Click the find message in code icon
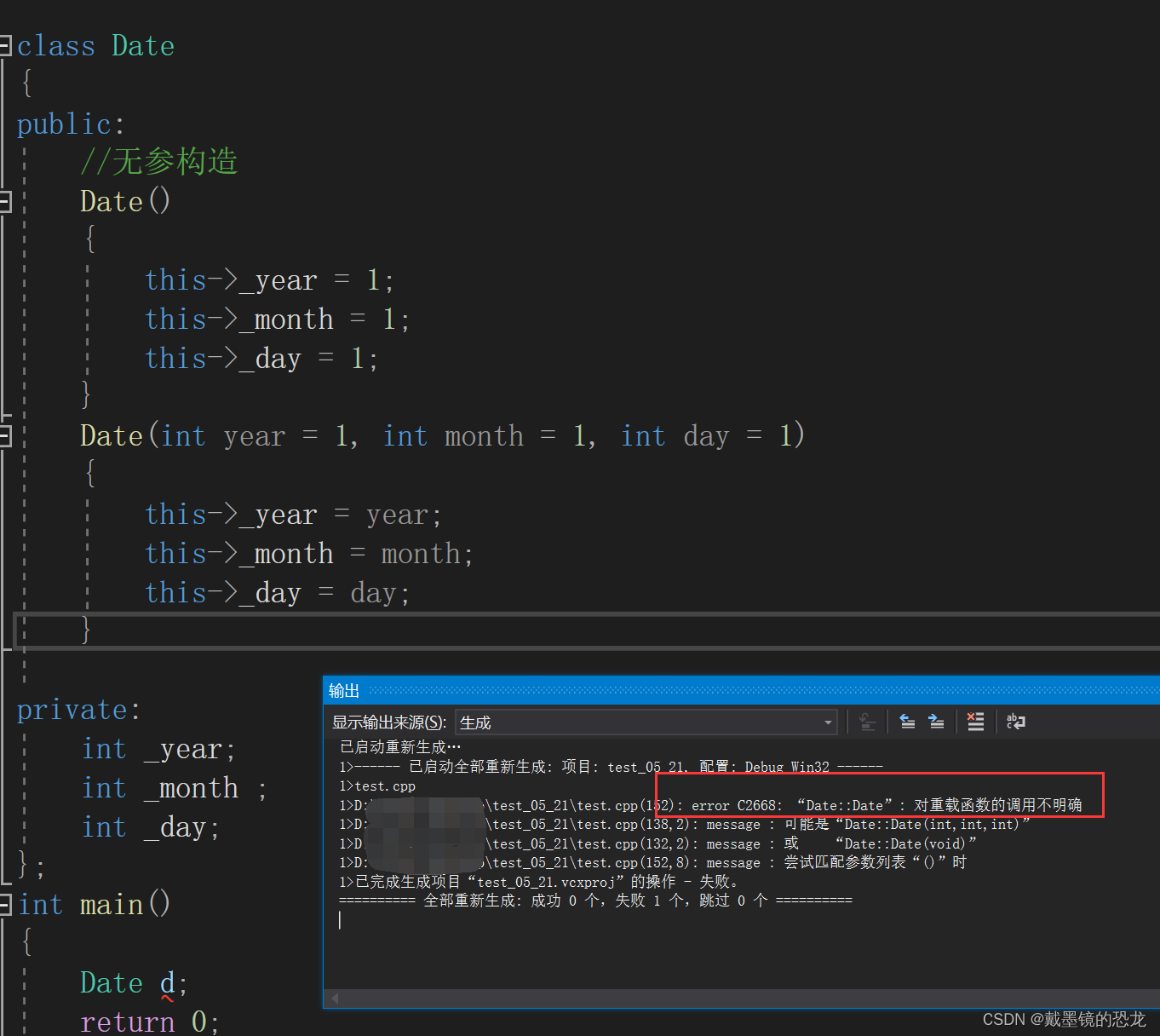This screenshot has height=1036, width=1160. (867, 722)
